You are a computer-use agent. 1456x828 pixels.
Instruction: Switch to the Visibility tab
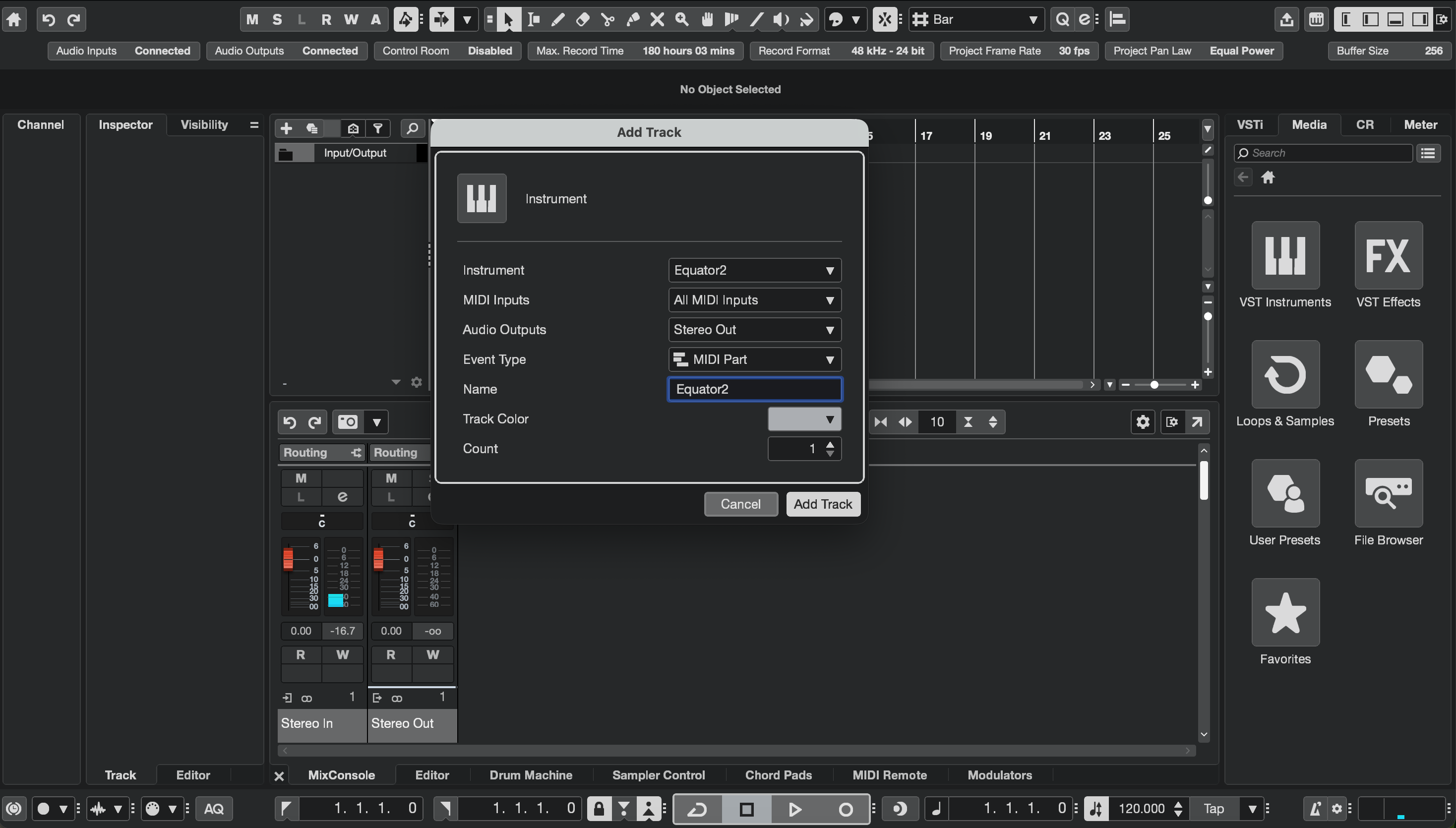pos(204,124)
